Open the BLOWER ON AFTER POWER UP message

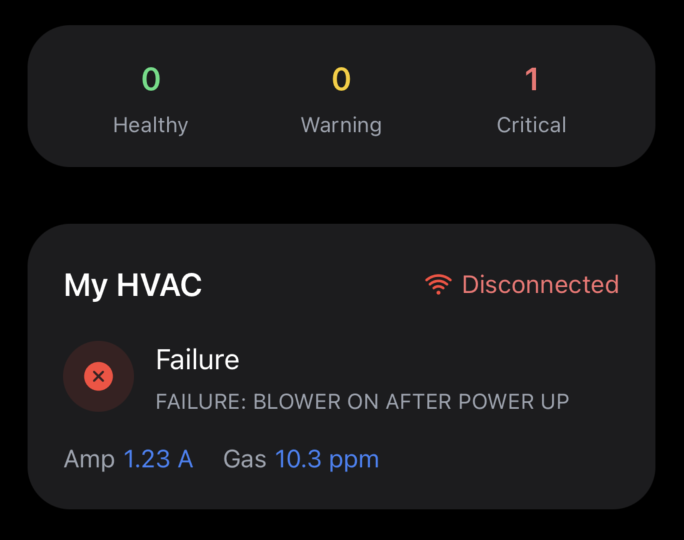[x=362, y=402]
